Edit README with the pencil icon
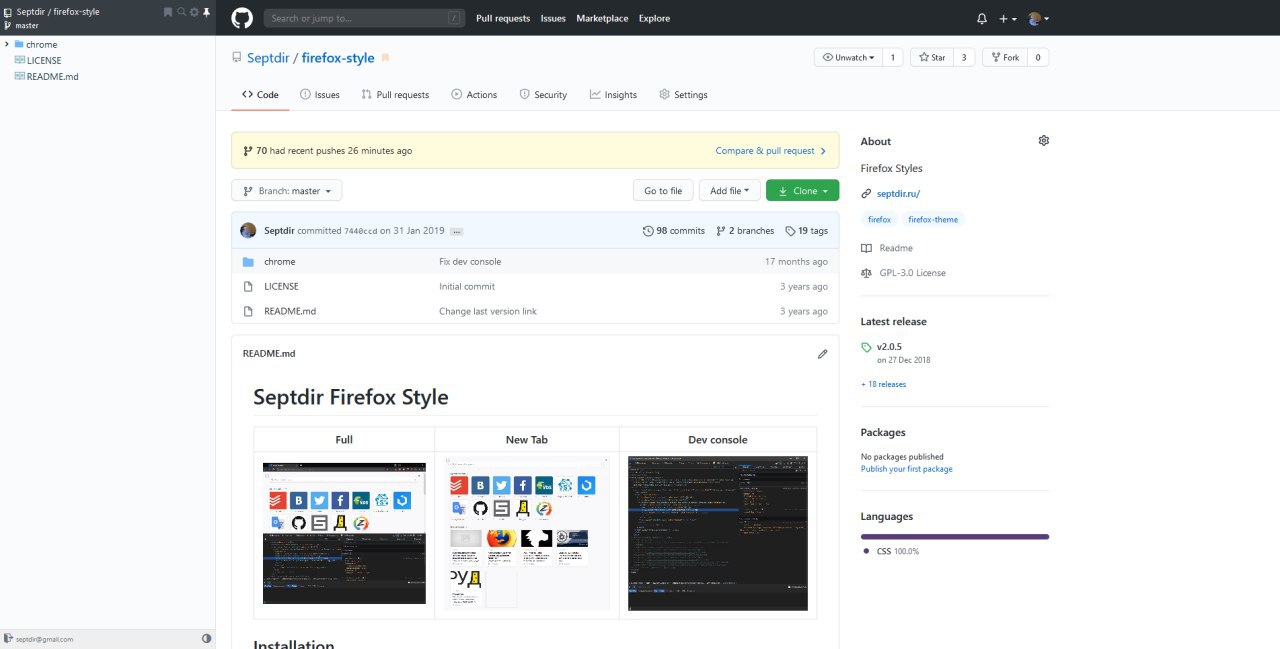The height and width of the screenshot is (649, 1280). 822,353
